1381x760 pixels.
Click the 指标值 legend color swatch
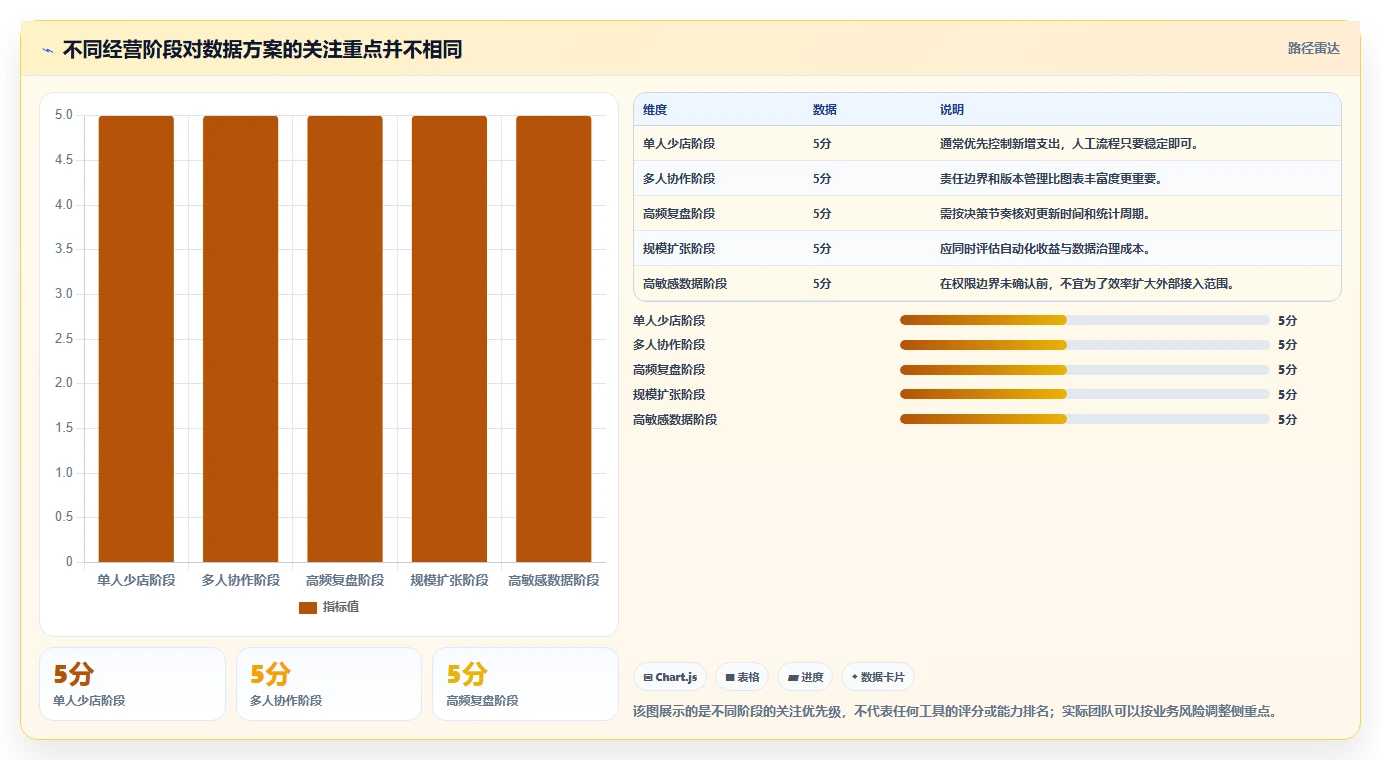[308, 607]
